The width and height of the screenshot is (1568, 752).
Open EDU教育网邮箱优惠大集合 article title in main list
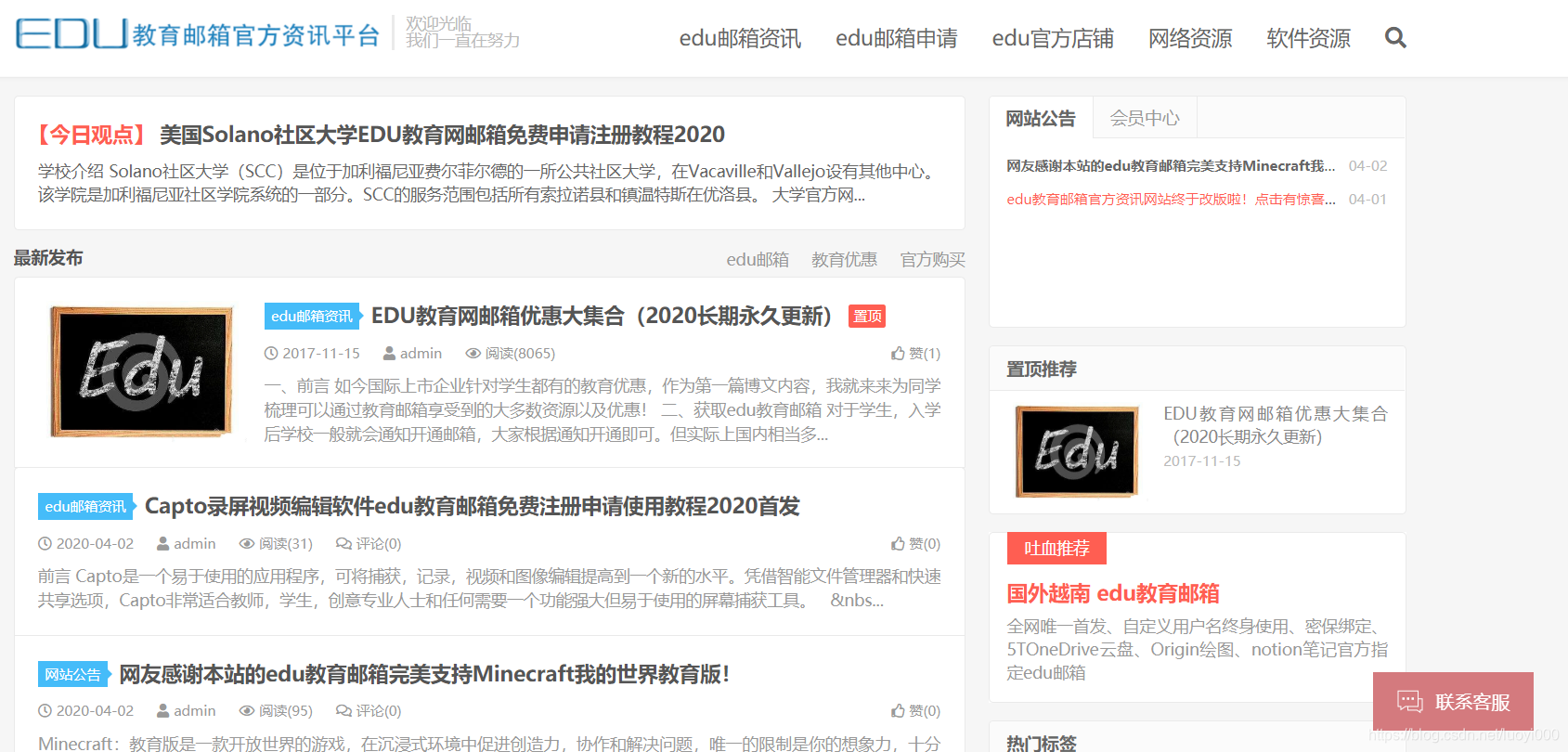point(602,317)
